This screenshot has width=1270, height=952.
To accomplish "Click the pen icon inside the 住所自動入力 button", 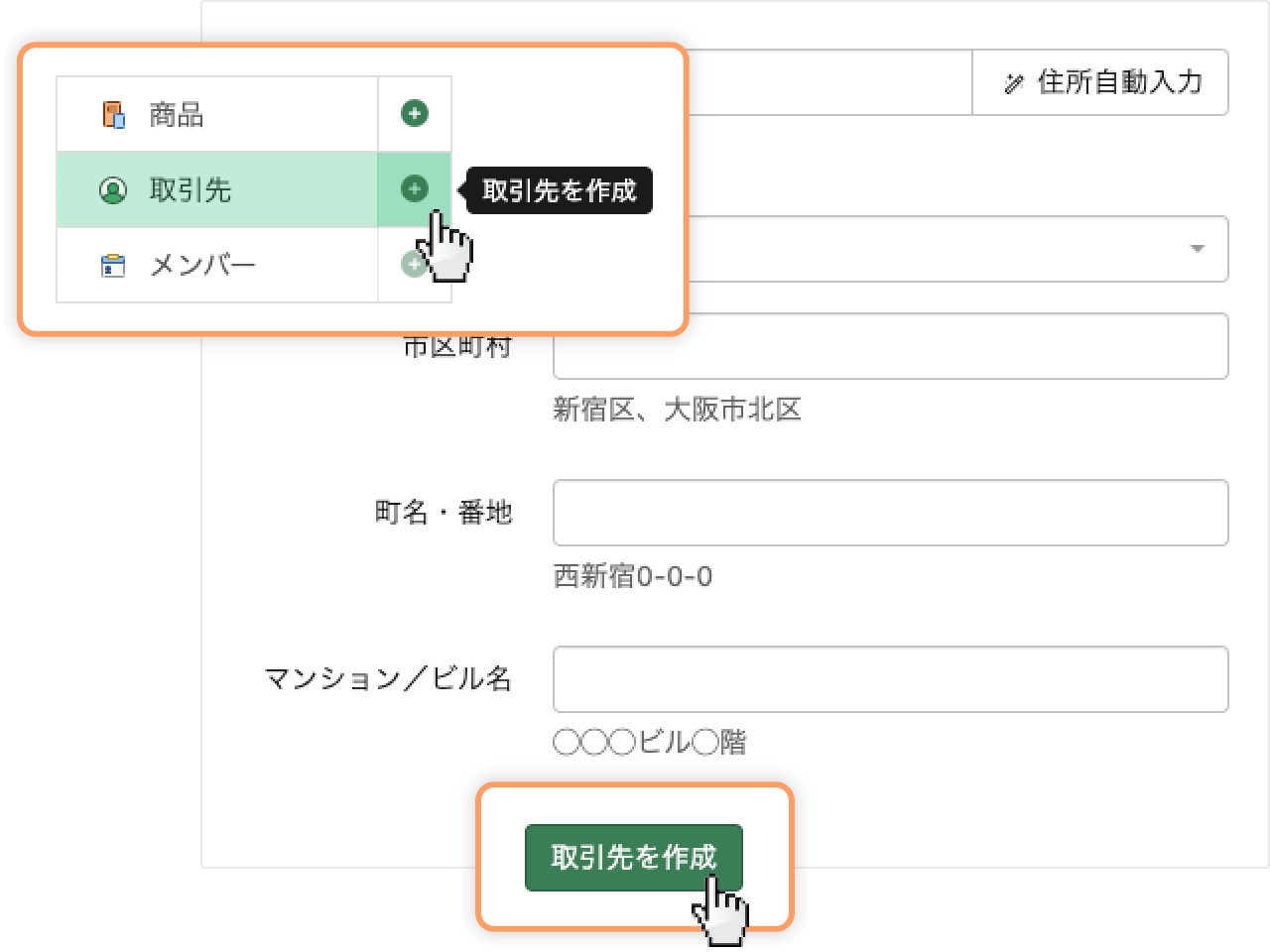I will click(1011, 83).
